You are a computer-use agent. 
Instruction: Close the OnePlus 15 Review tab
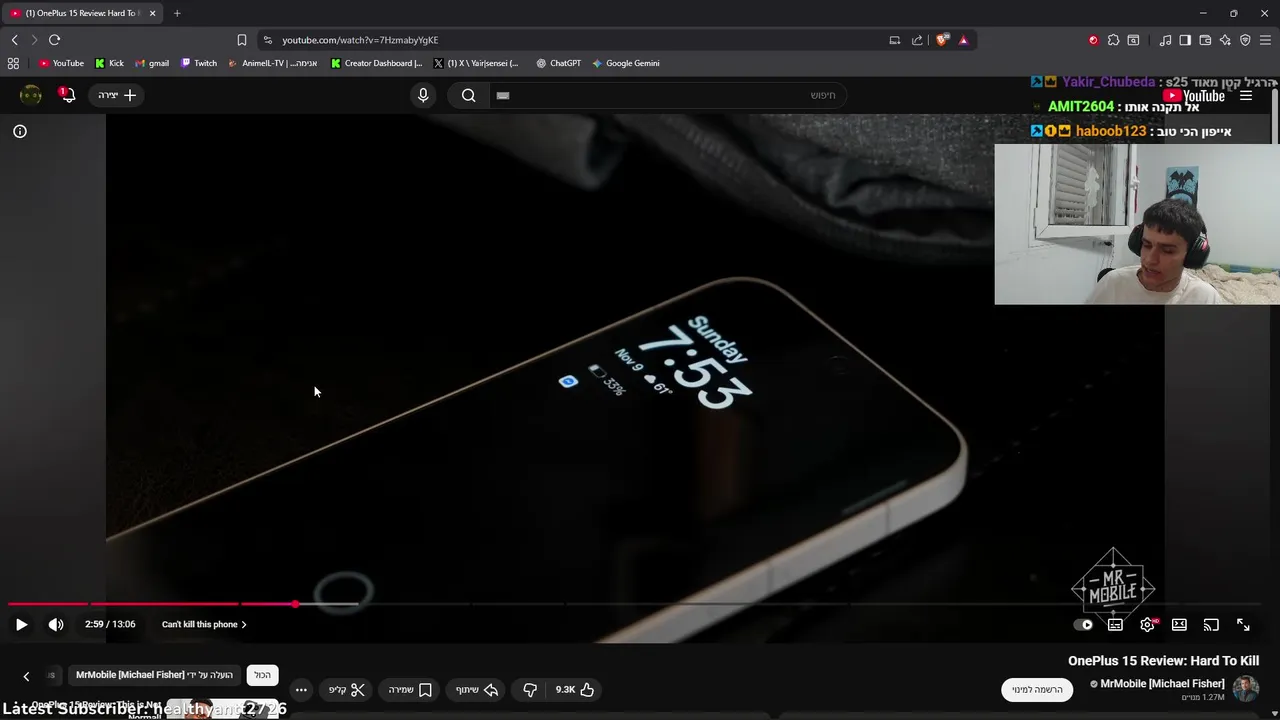pos(152,13)
